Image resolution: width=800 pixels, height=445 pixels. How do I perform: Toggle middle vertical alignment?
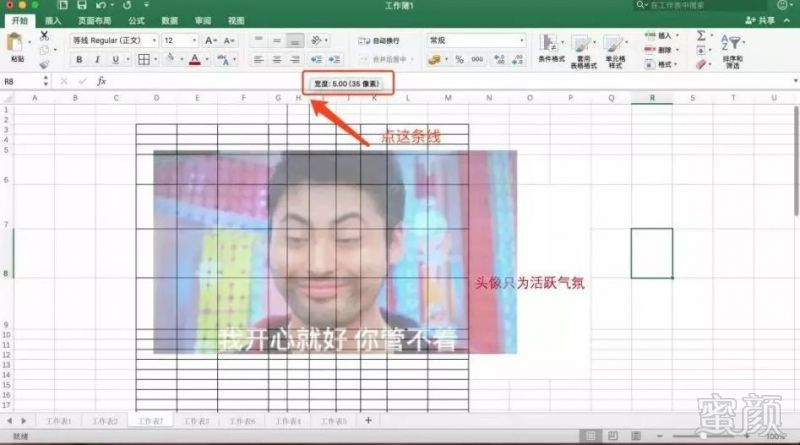pos(277,40)
